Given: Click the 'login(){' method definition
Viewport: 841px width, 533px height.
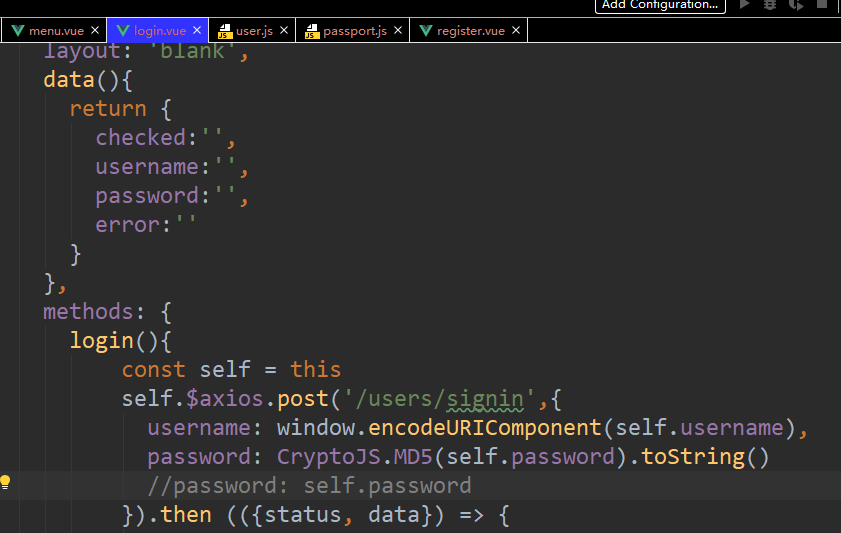Looking at the screenshot, I should point(121,341).
